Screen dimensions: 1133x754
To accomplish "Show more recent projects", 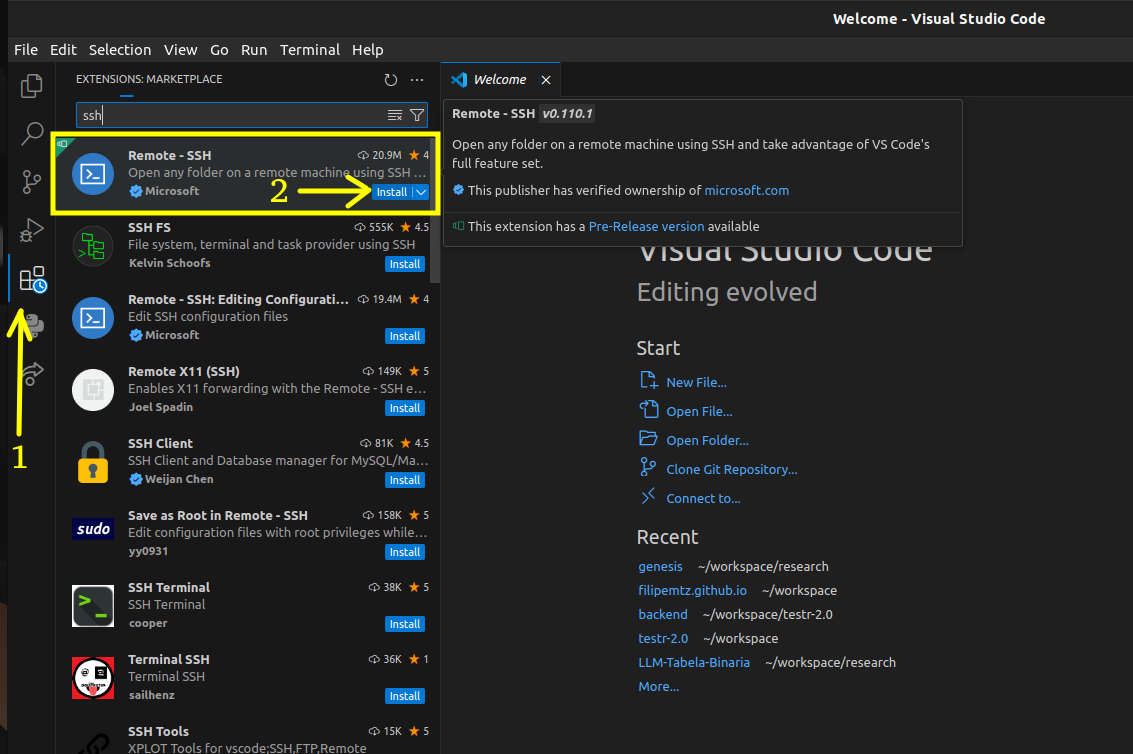I will pyautogui.click(x=658, y=686).
